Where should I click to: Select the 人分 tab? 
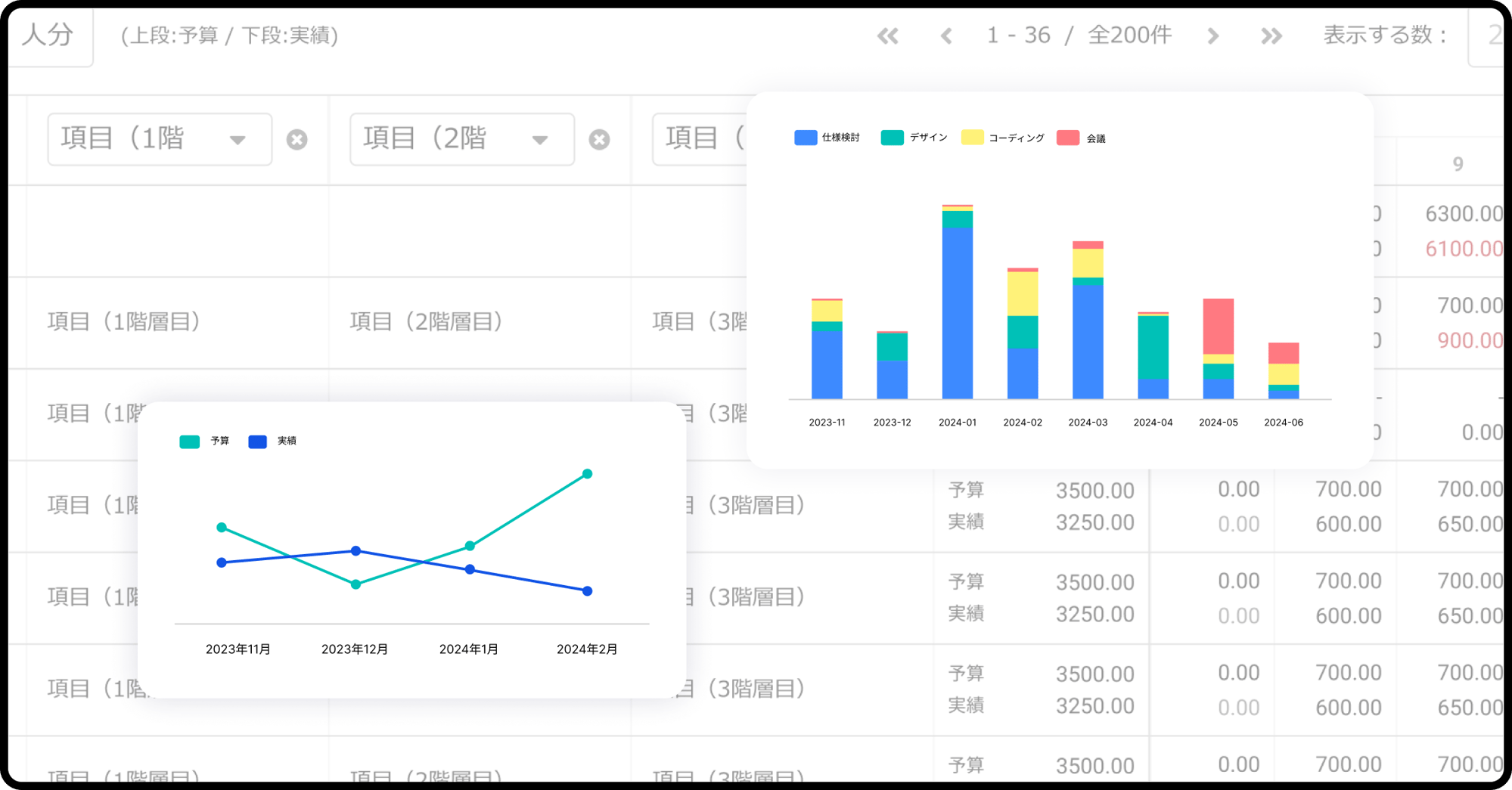click(48, 35)
